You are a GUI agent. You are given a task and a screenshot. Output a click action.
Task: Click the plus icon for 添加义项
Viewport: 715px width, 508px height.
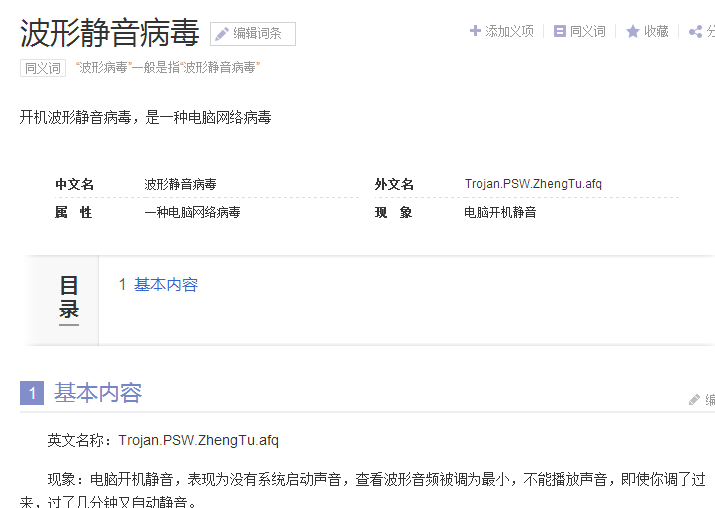pos(475,31)
